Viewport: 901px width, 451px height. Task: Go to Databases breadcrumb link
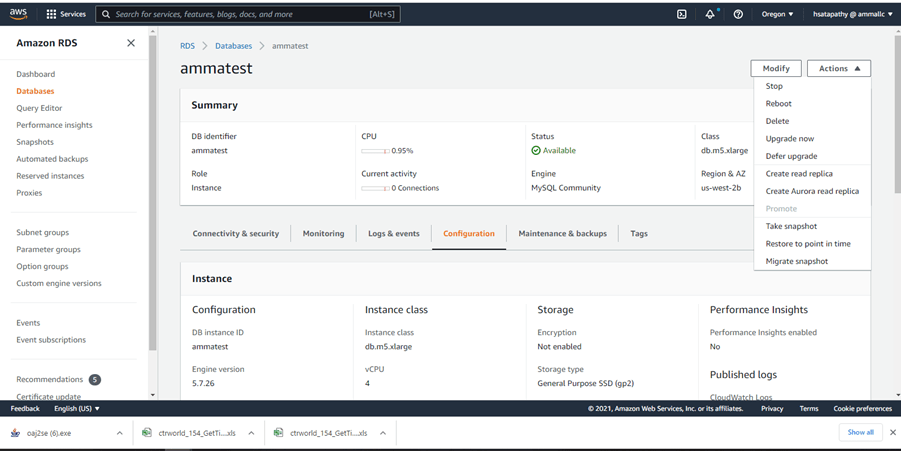tap(233, 46)
